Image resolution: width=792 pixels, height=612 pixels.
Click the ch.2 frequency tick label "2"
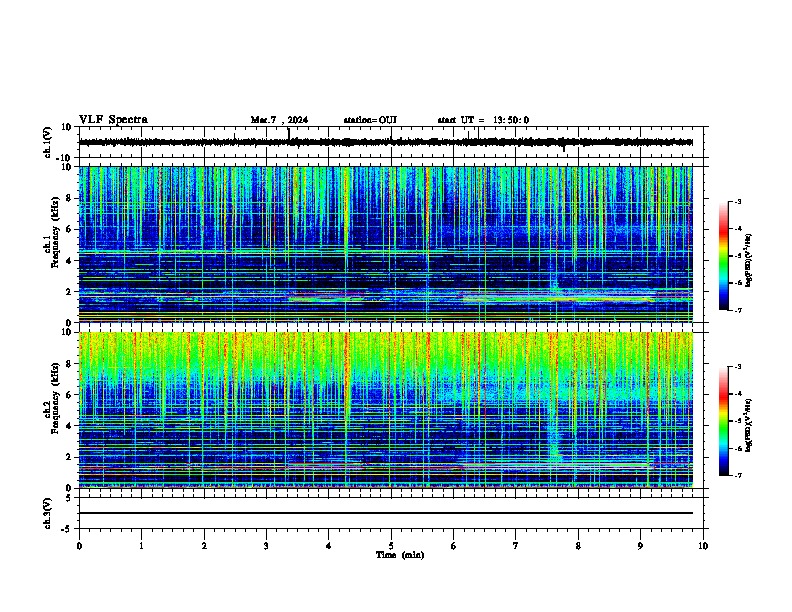click(69, 457)
